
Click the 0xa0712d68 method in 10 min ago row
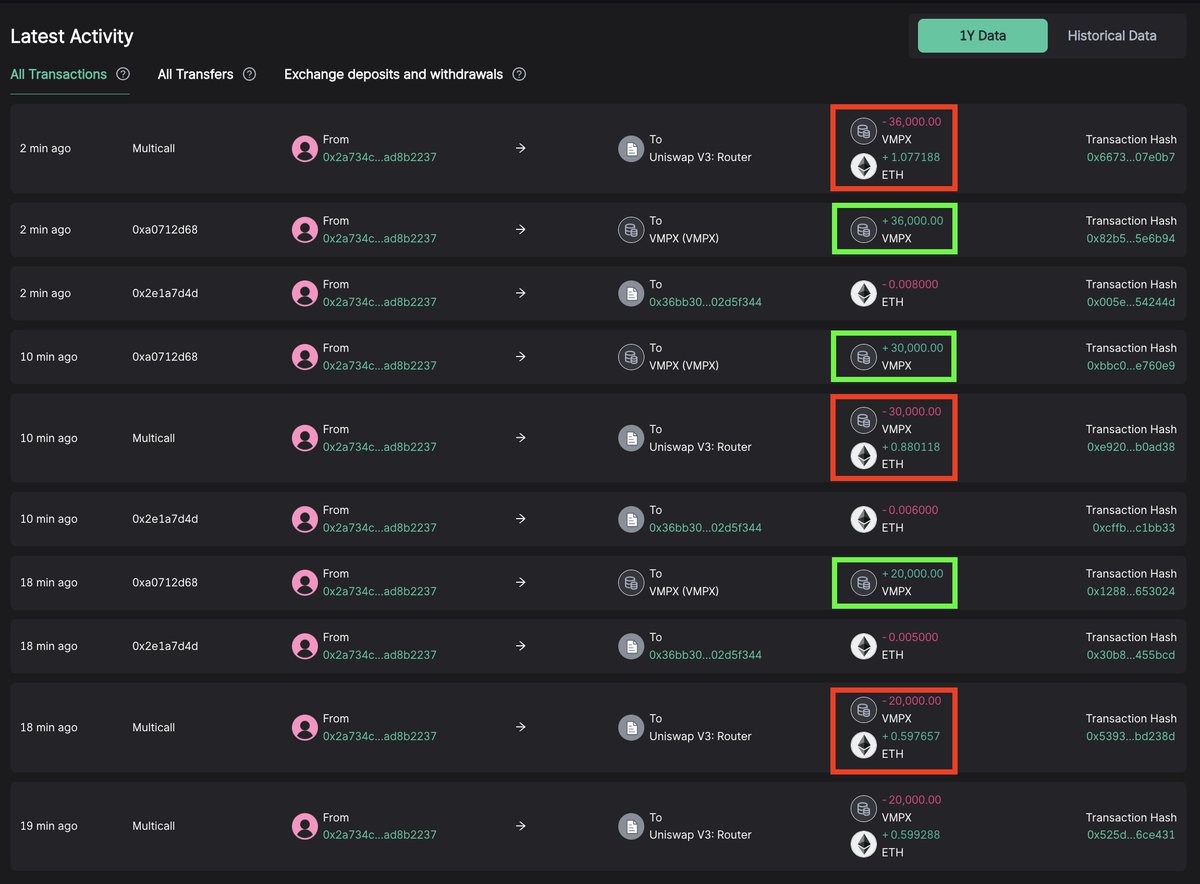click(165, 357)
